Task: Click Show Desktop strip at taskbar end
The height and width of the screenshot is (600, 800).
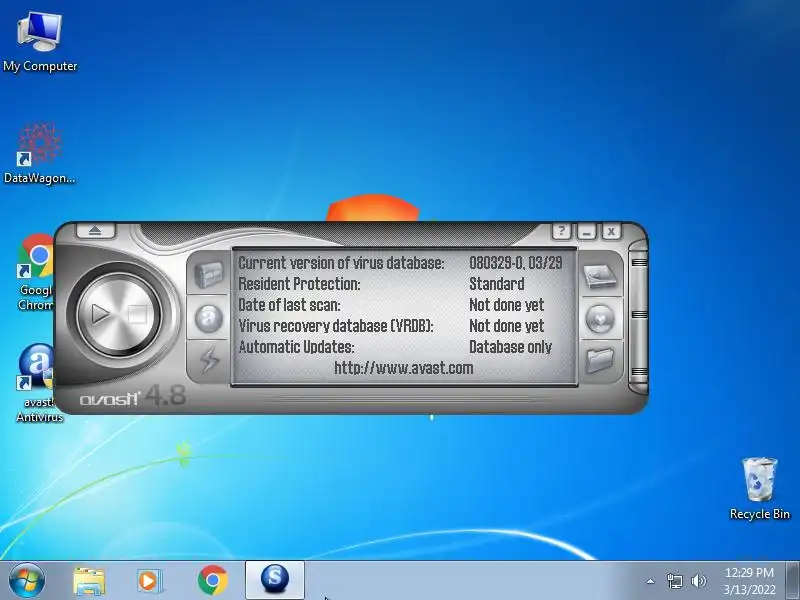Action: pos(793,581)
